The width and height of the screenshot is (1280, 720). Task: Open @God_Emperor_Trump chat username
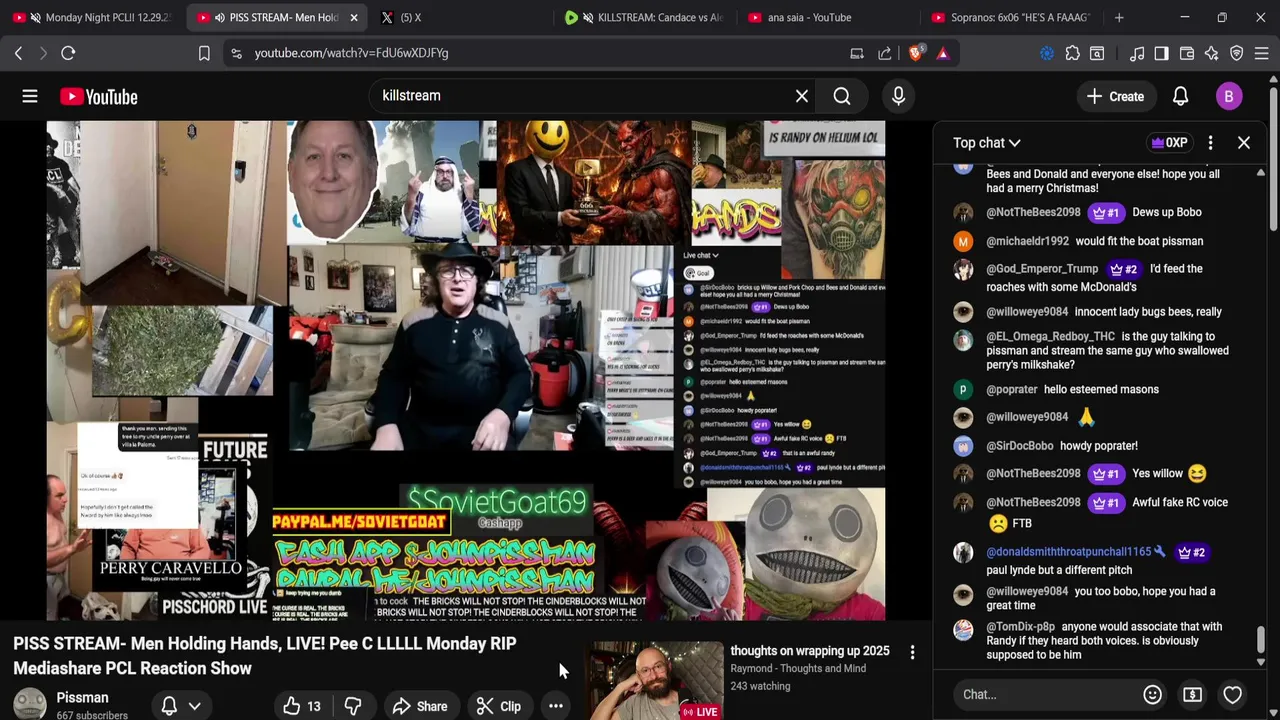click(1042, 269)
